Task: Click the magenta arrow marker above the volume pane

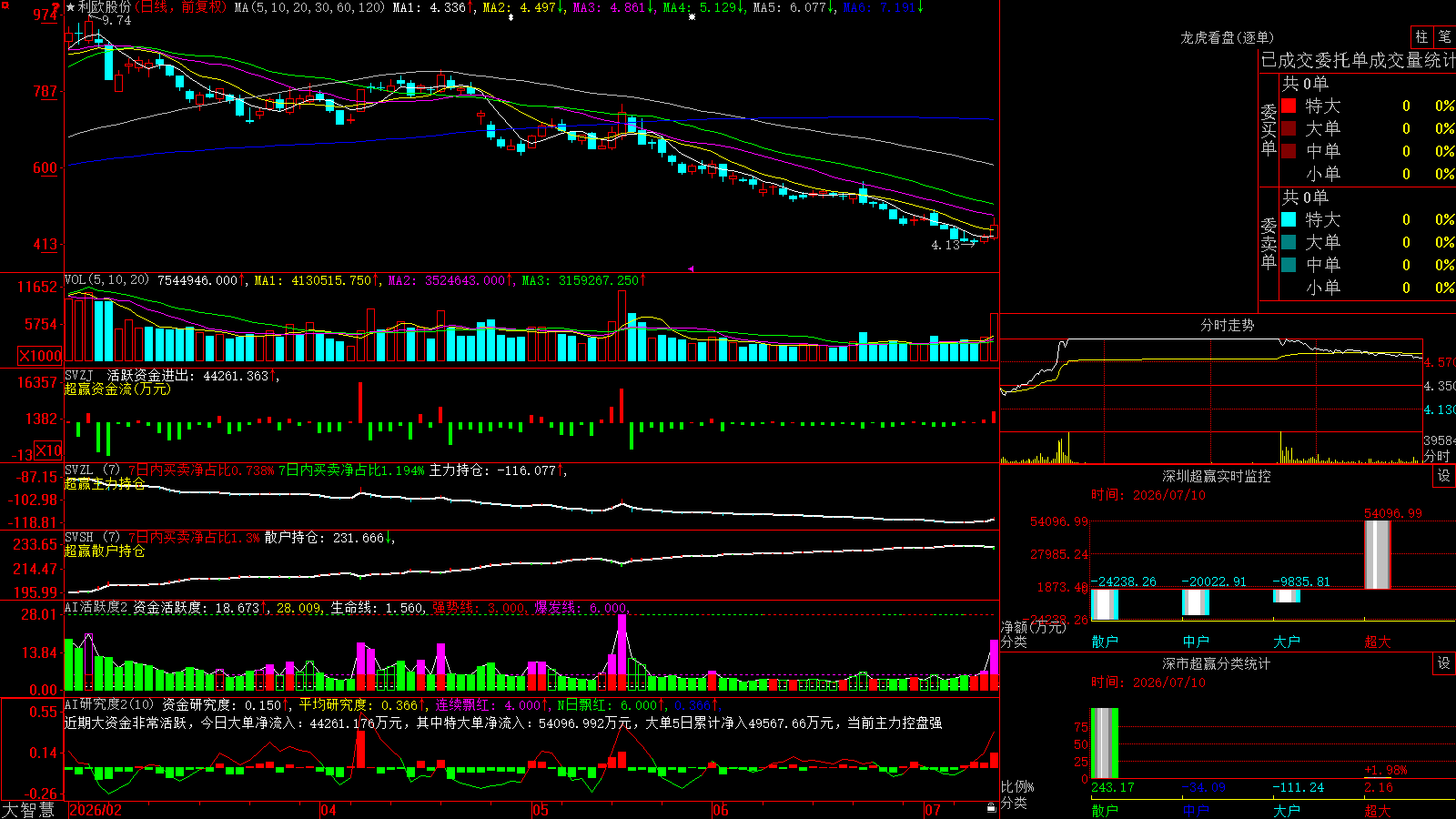Action: [x=691, y=268]
